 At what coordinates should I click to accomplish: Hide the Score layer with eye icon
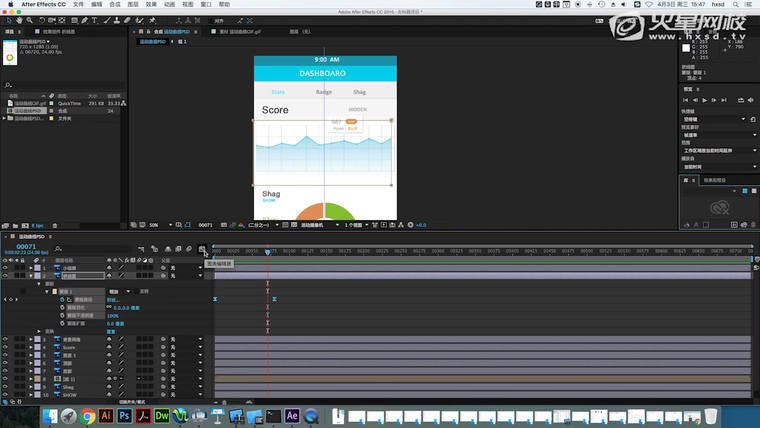[x=5, y=348]
